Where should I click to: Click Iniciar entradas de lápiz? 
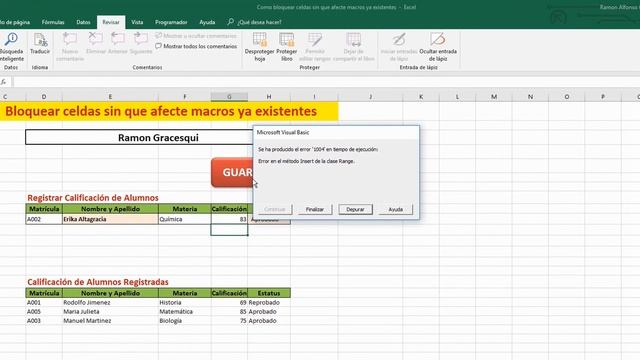click(399, 47)
